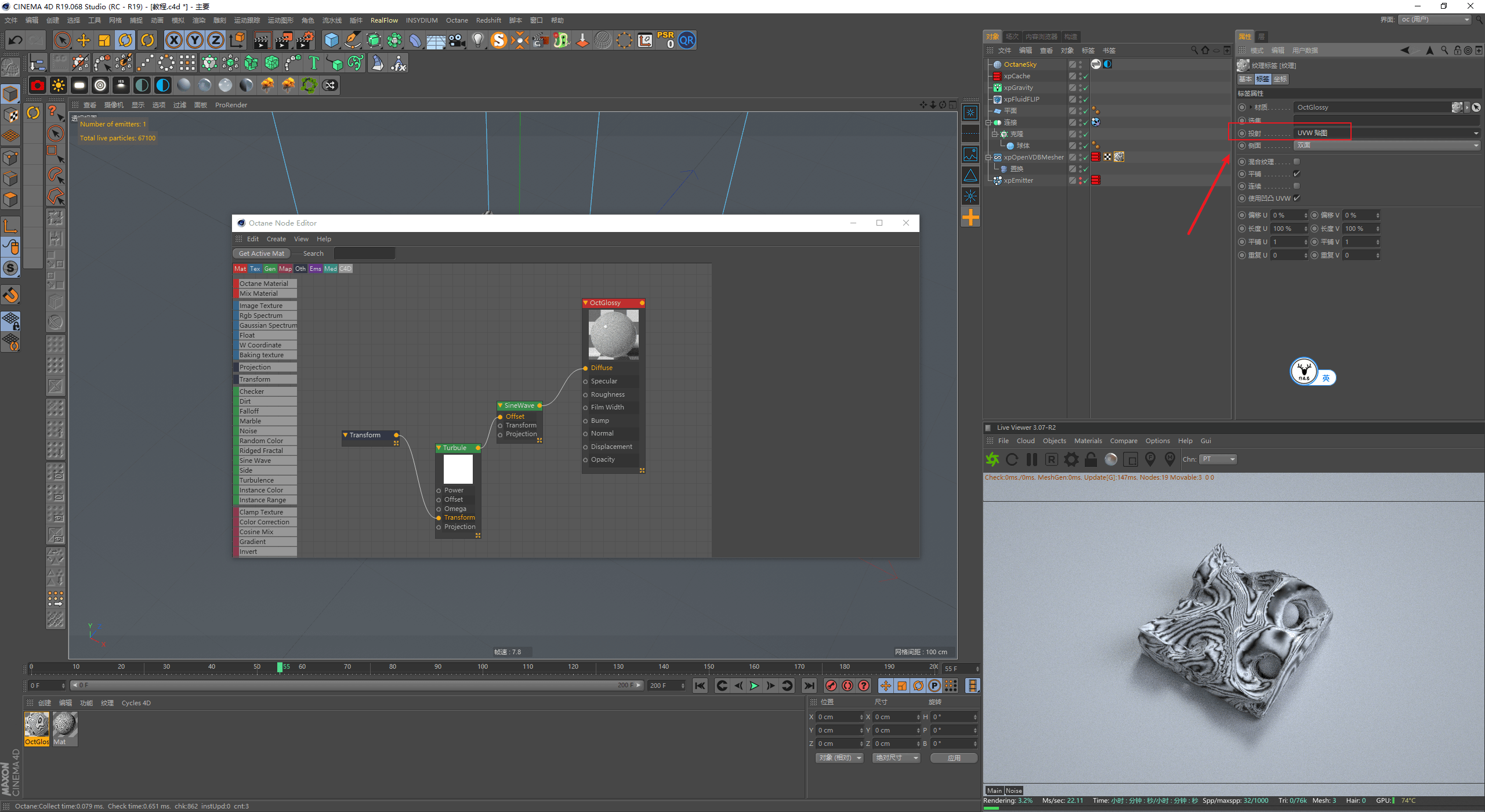Click the spline Pen tool icon
This screenshot has height=812, width=1485.
pyautogui.click(x=352, y=40)
